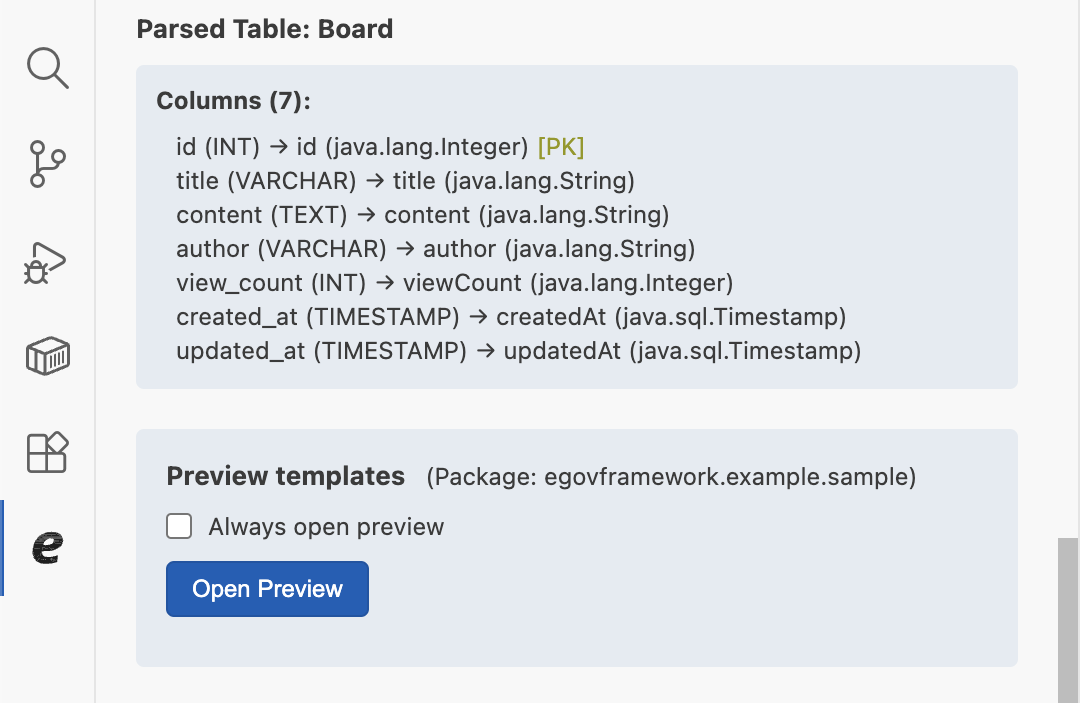Click the 'Preview templates' section title
Viewport: 1080px width, 703px height.
click(x=285, y=476)
